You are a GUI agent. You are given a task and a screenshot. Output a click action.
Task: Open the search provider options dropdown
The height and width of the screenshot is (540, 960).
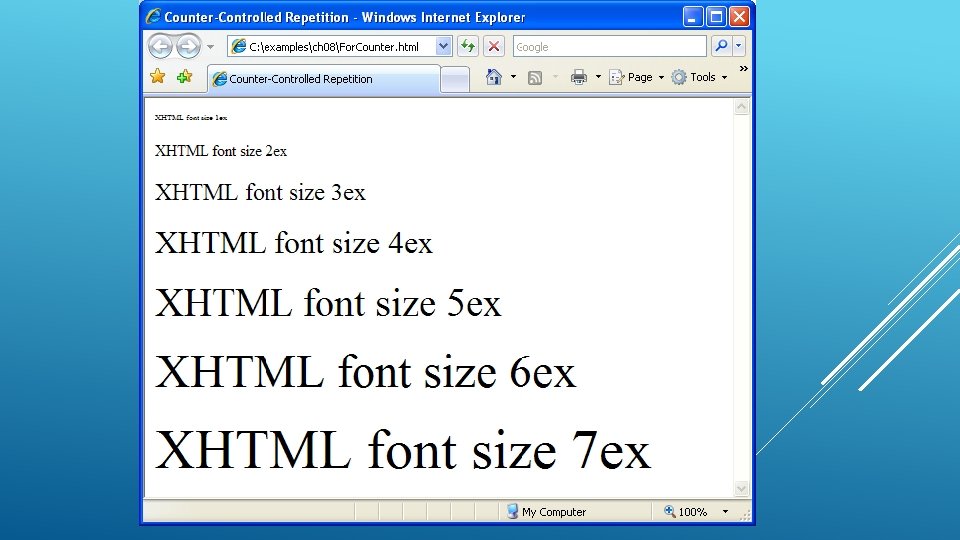coord(738,46)
